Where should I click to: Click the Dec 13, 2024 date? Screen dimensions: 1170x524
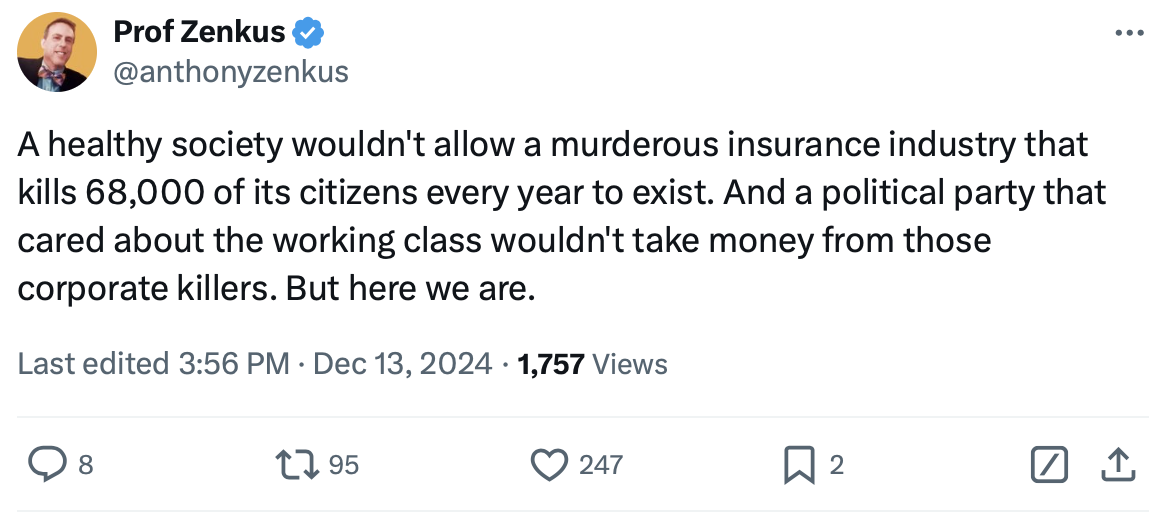click(403, 364)
